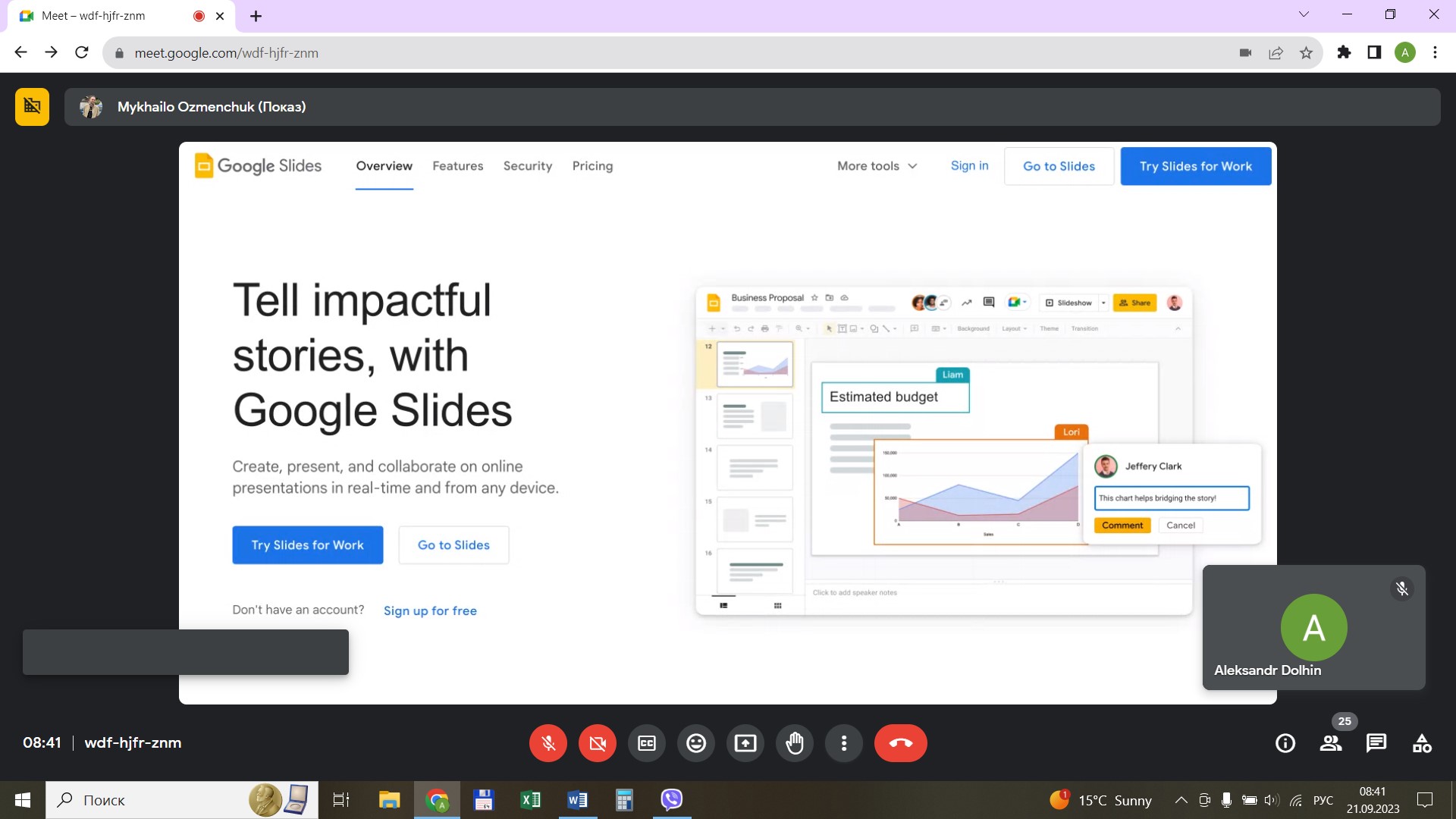The height and width of the screenshot is (819, 1456).
Task: Open Wi-Fi network tray icon
Action: pos(1296,800)
